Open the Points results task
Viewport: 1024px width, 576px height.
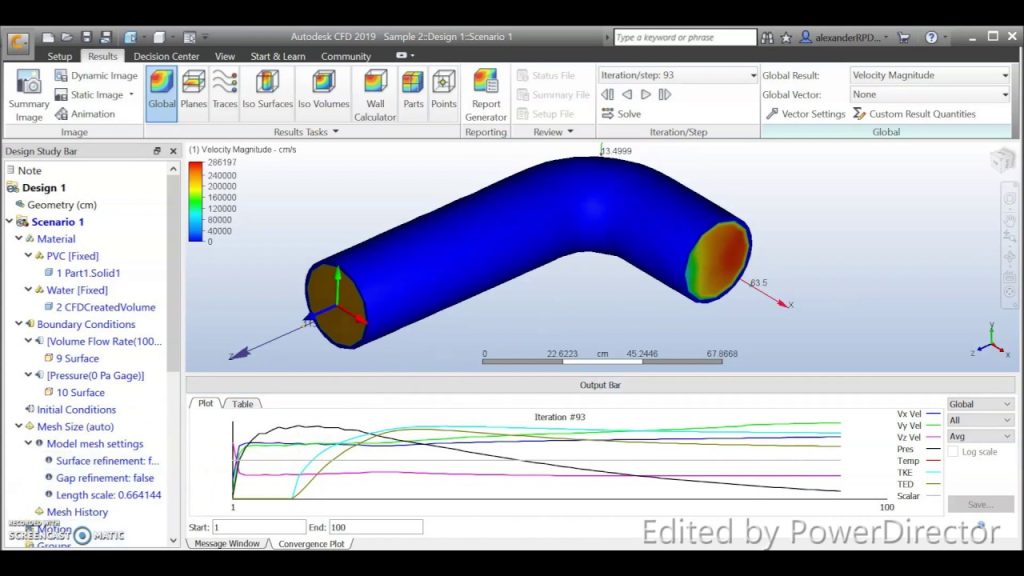coord(443,89)
